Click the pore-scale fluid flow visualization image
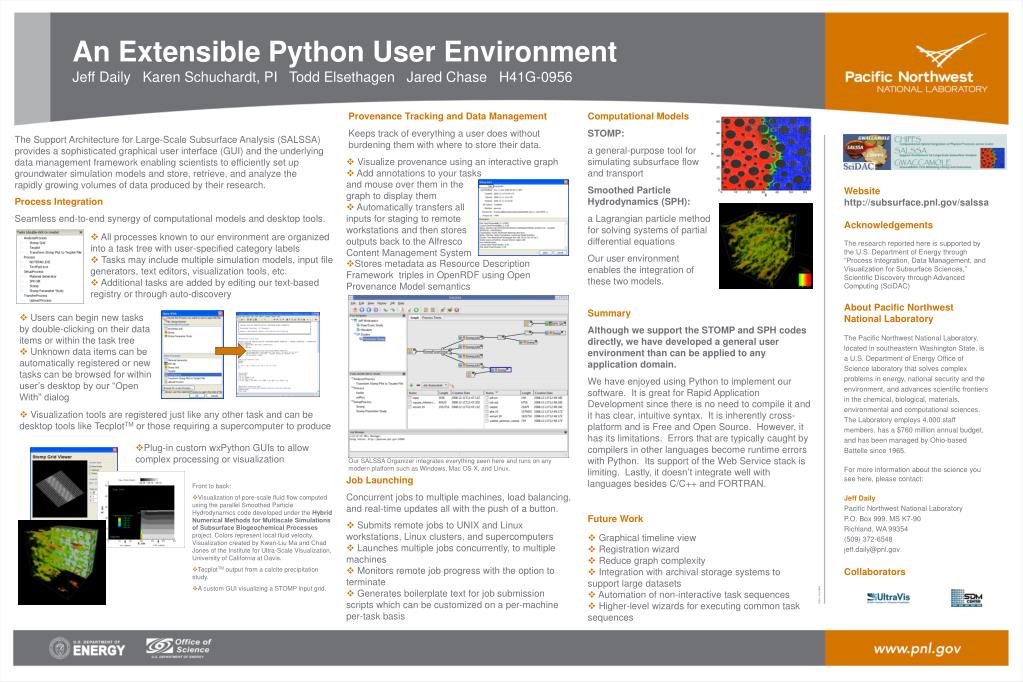Viewport: 1023px width, 682px height. tap(61, 562)
